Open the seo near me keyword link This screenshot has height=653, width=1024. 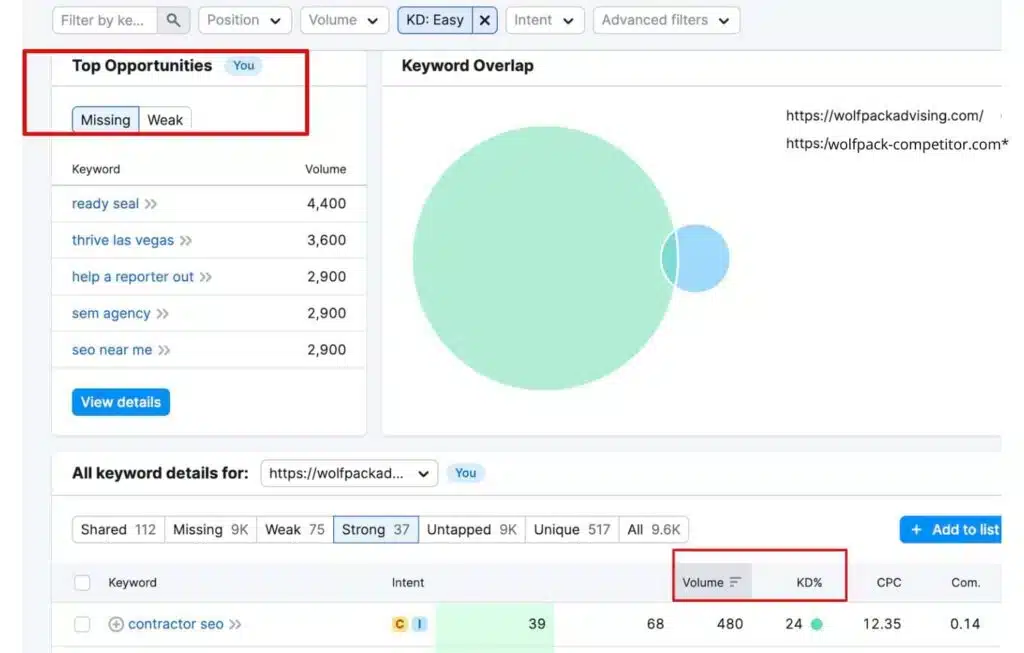pos(112,350)
